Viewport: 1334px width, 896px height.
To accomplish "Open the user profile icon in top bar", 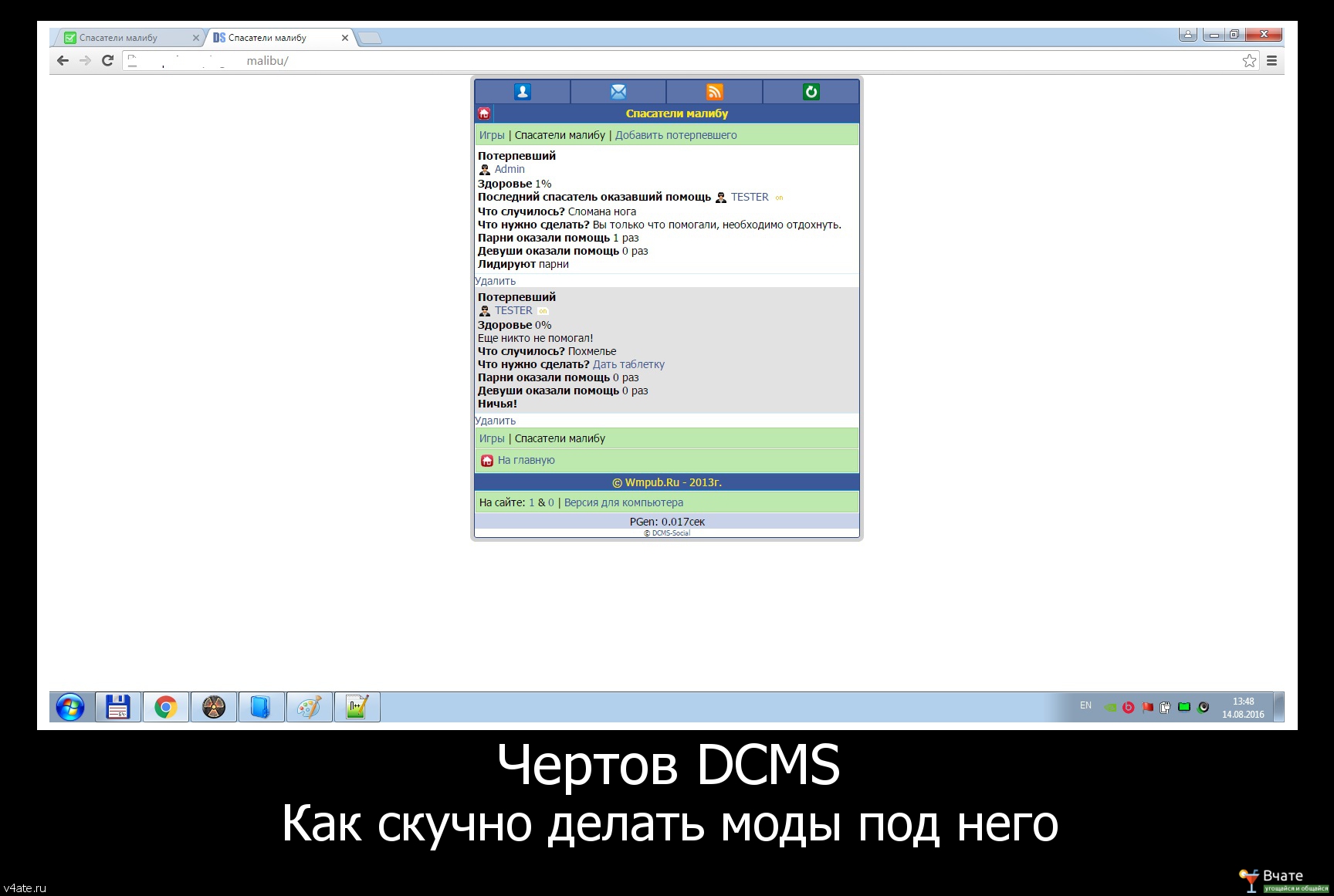I will [x=523, y=92].
